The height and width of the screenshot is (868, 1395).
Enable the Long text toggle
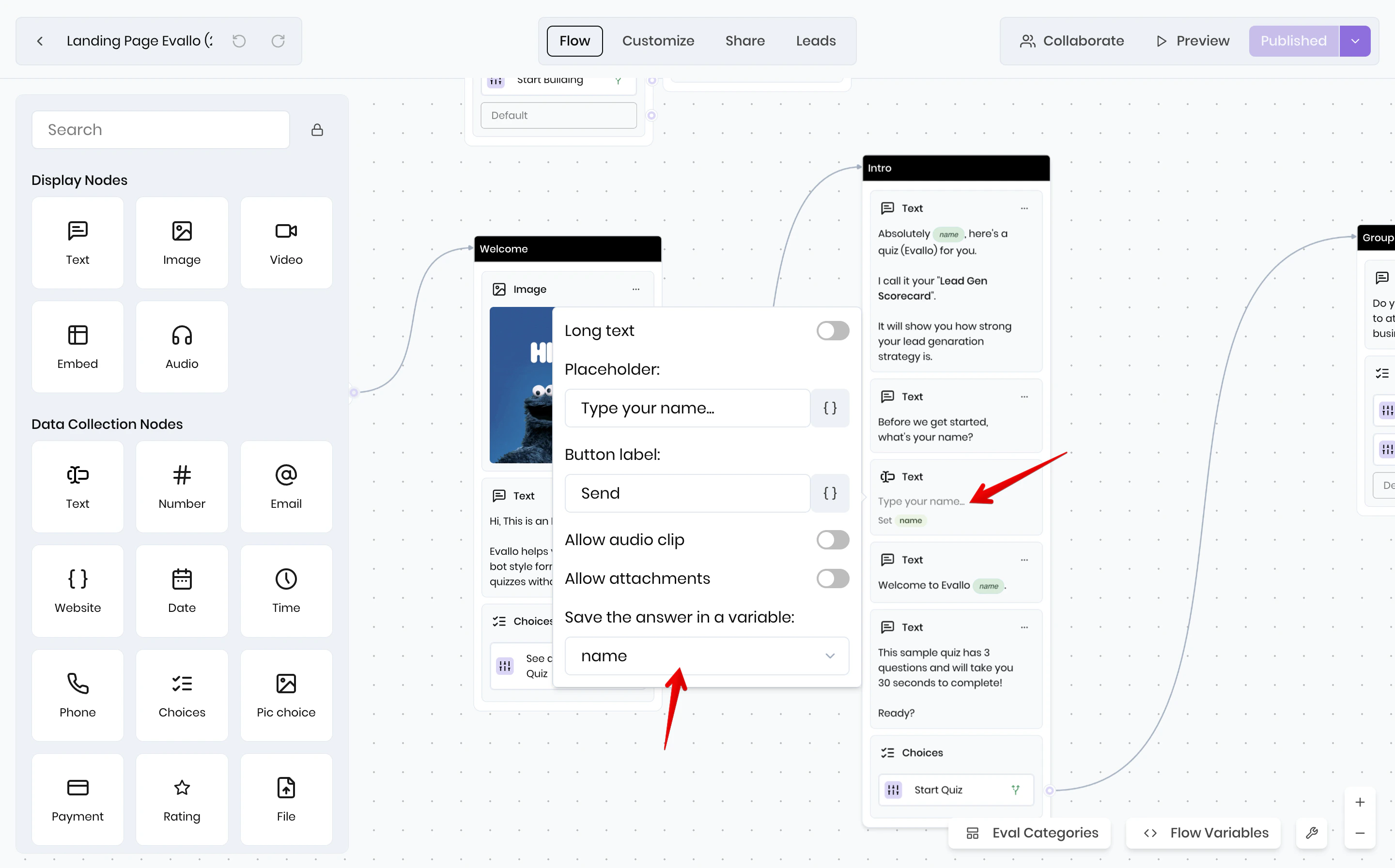tap(832, 331)
